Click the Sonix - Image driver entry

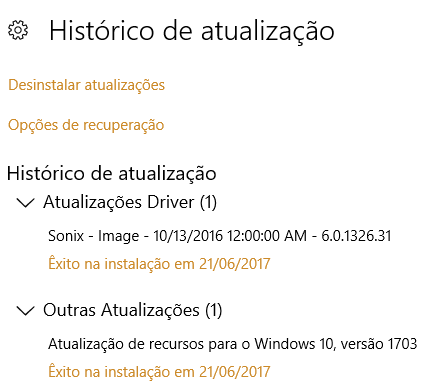[x=220, y=236]
